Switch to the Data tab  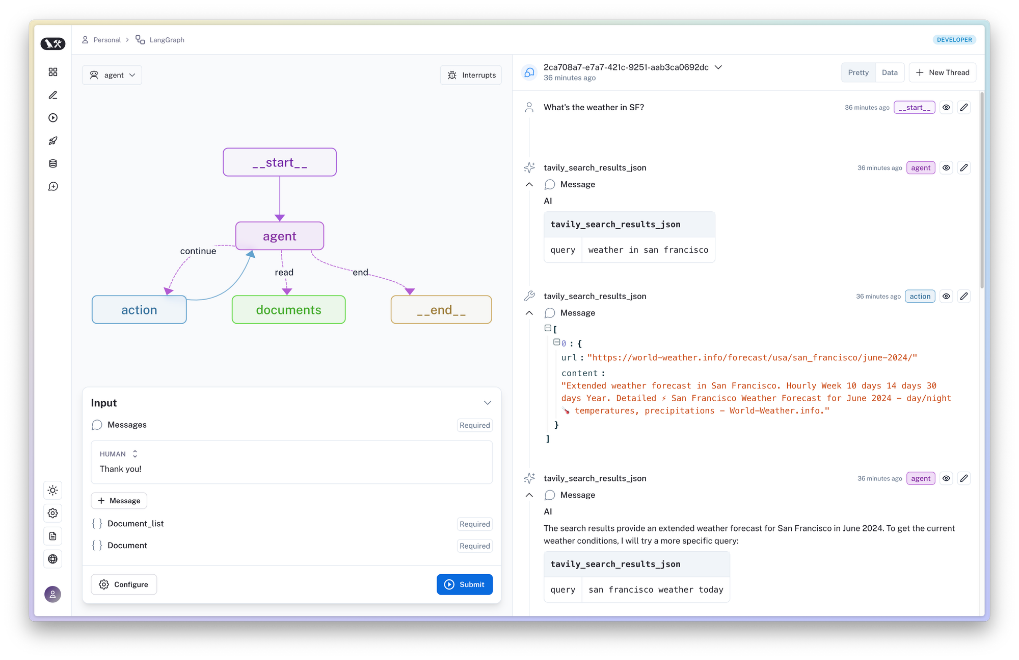(889, 72)
